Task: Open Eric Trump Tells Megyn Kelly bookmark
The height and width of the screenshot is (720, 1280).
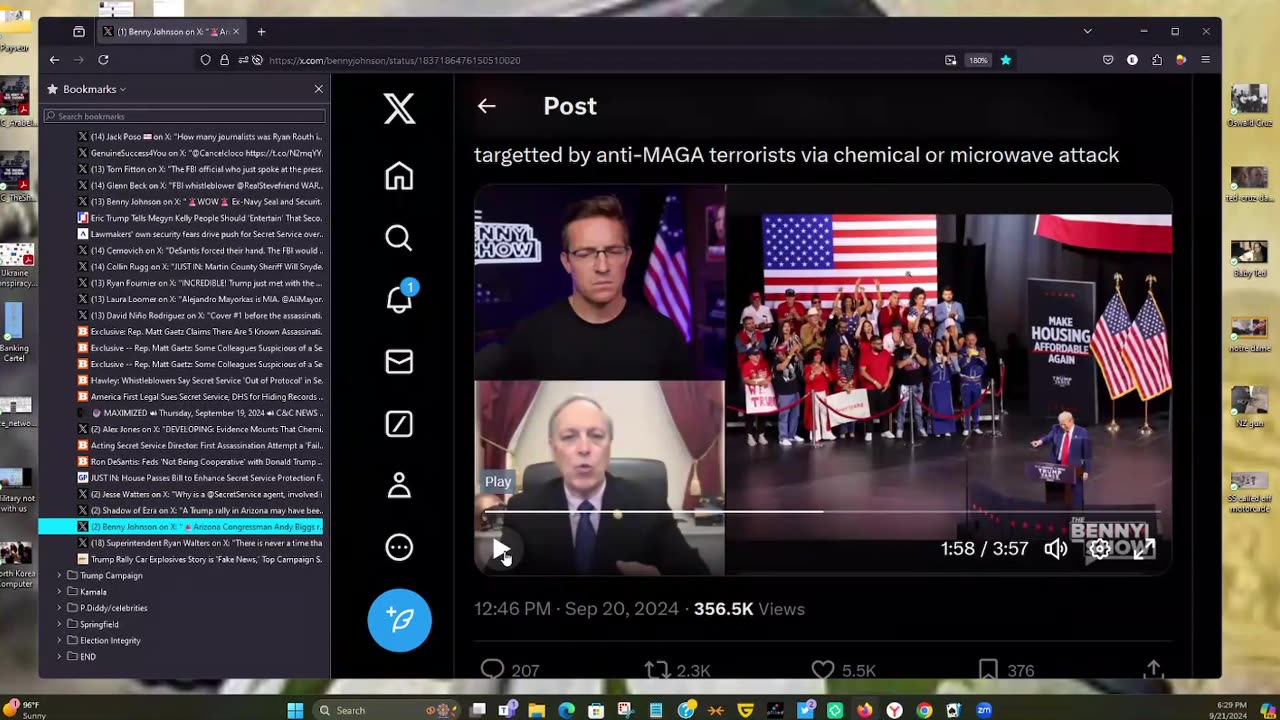Action: click(200, 218)
